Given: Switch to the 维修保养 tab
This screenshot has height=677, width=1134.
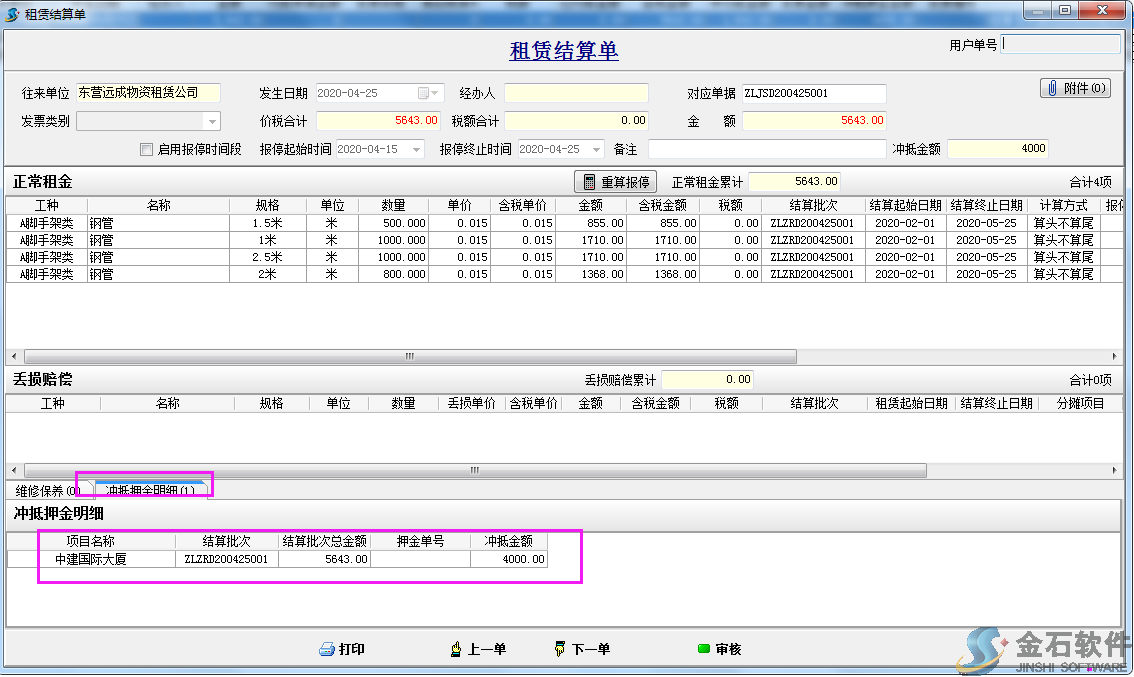Looking at the screenshot, I should tap(46, 490).
